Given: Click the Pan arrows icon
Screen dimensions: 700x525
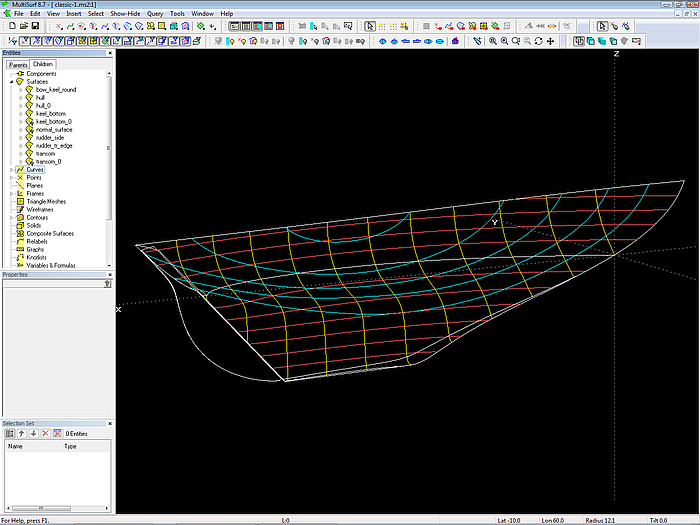Looking at the screenshot, I should [551, 41].
